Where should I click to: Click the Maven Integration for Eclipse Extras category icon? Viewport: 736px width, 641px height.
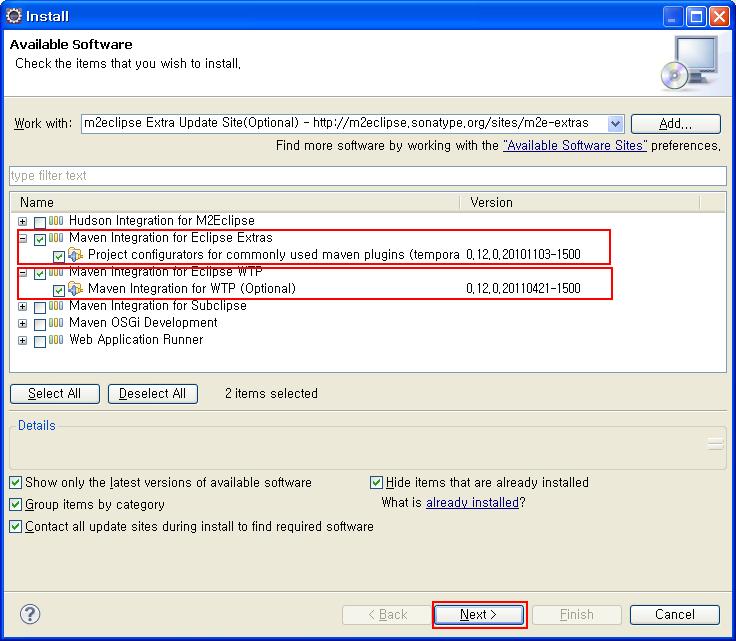[56, 237]
